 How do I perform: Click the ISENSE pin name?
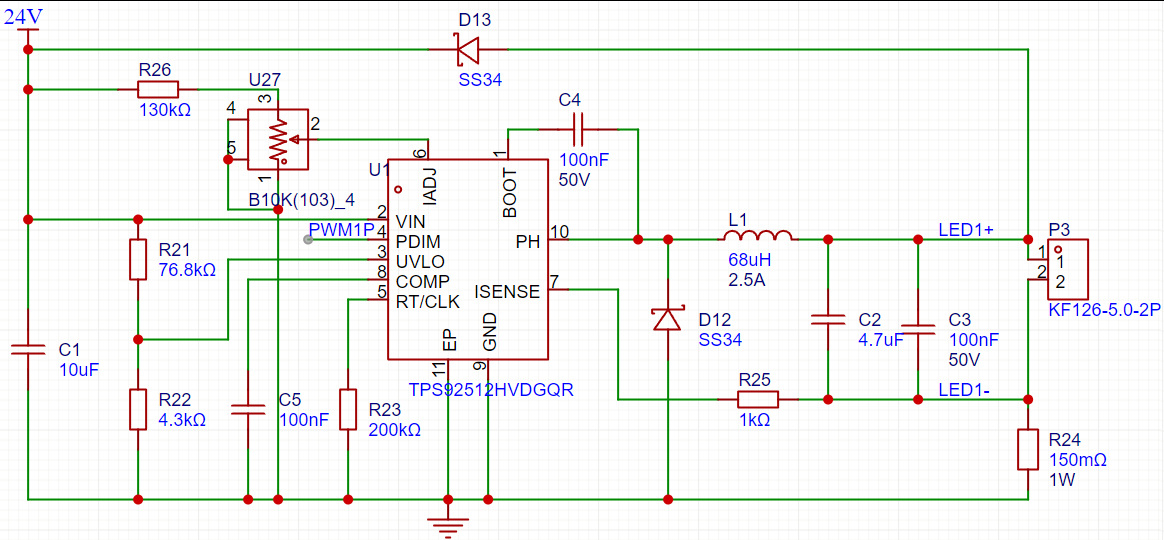pyautogui.click(x=507, y=292)
